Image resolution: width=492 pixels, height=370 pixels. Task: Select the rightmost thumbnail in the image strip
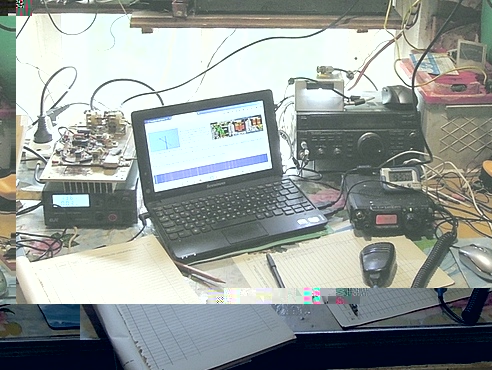click(255, 123)
